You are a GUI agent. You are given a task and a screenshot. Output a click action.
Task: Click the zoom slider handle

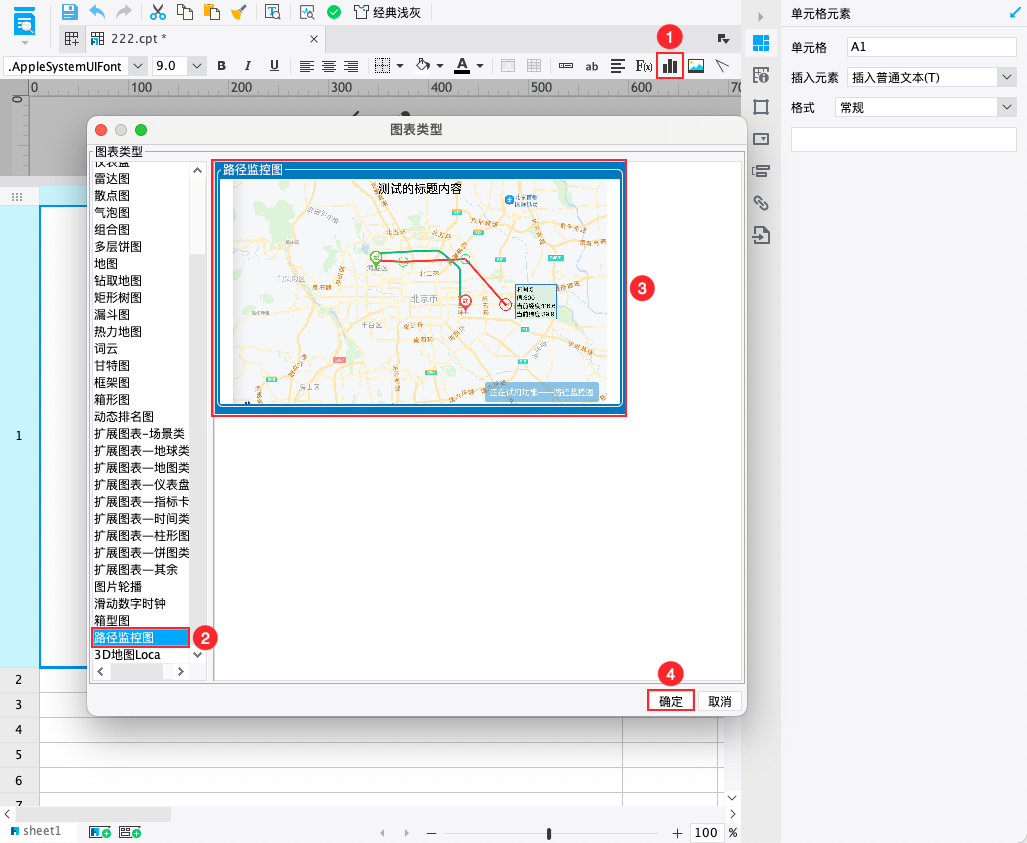tap(549, 833)
